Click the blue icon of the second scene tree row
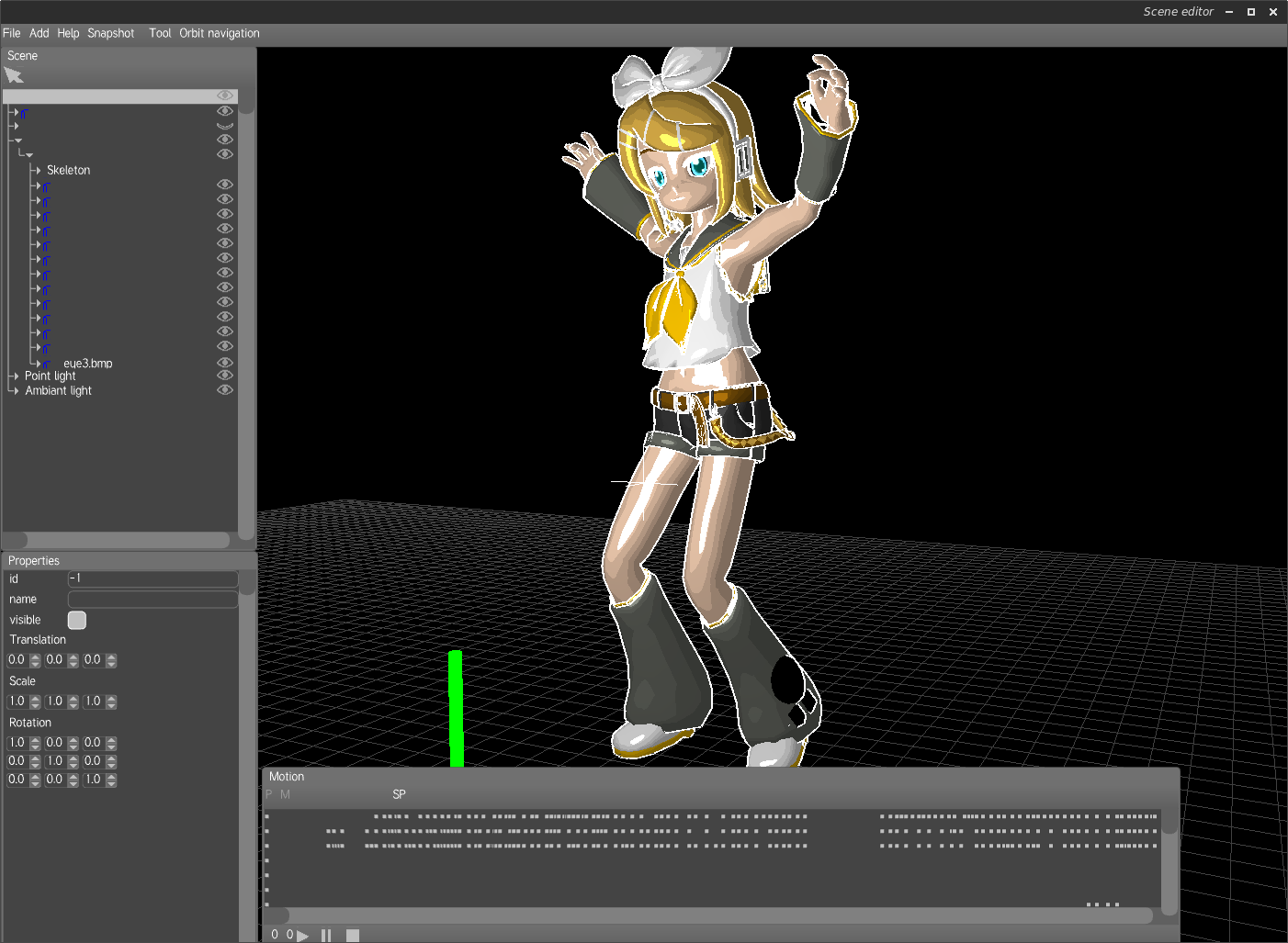 coord(24,114)
